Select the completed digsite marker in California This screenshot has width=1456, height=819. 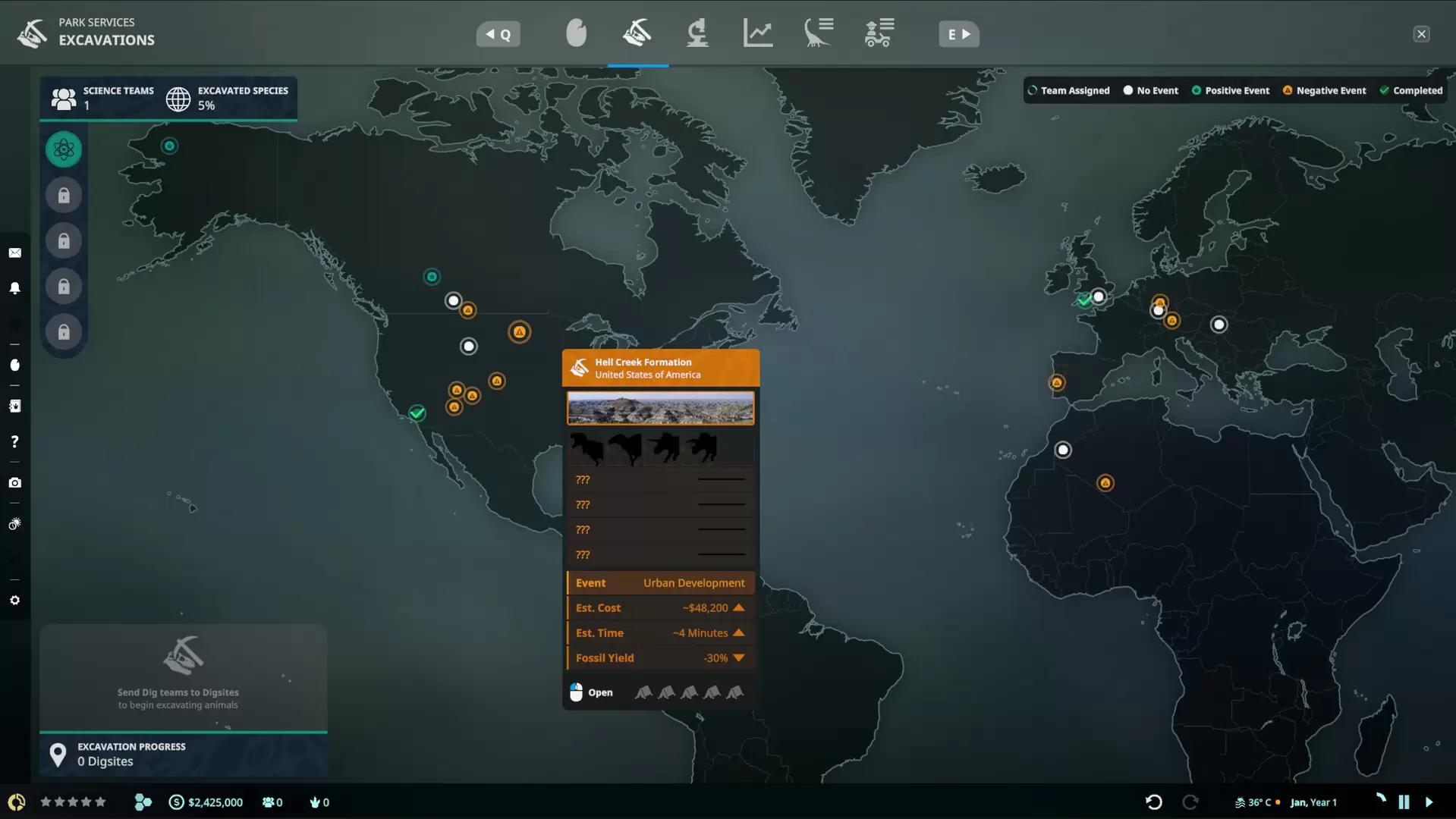coord(417,413)
